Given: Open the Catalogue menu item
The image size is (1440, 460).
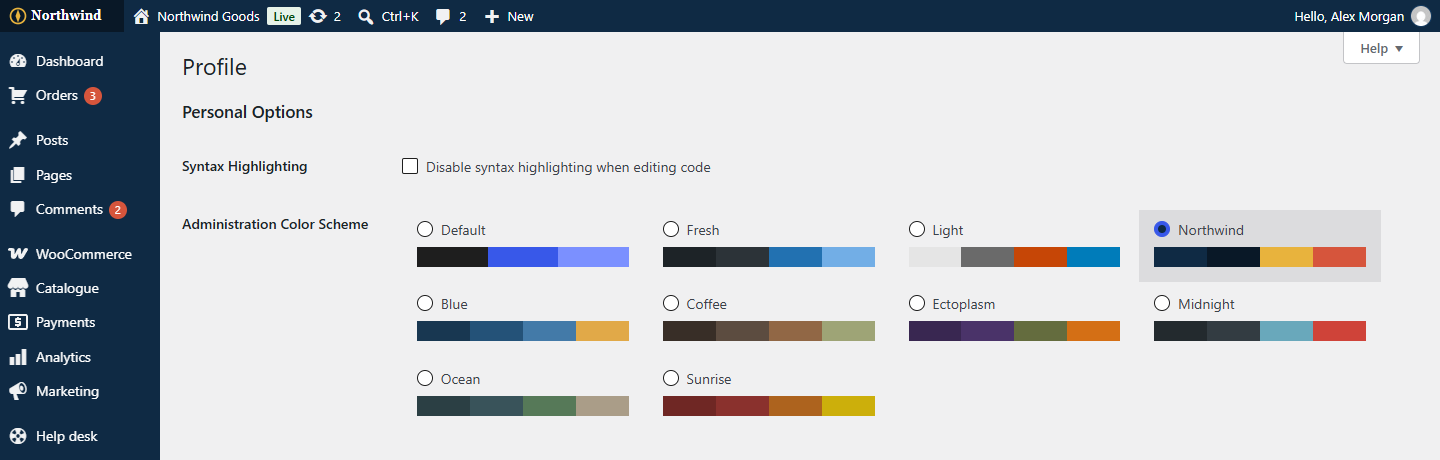Looking at the screenshot, I should click(80, 288).
